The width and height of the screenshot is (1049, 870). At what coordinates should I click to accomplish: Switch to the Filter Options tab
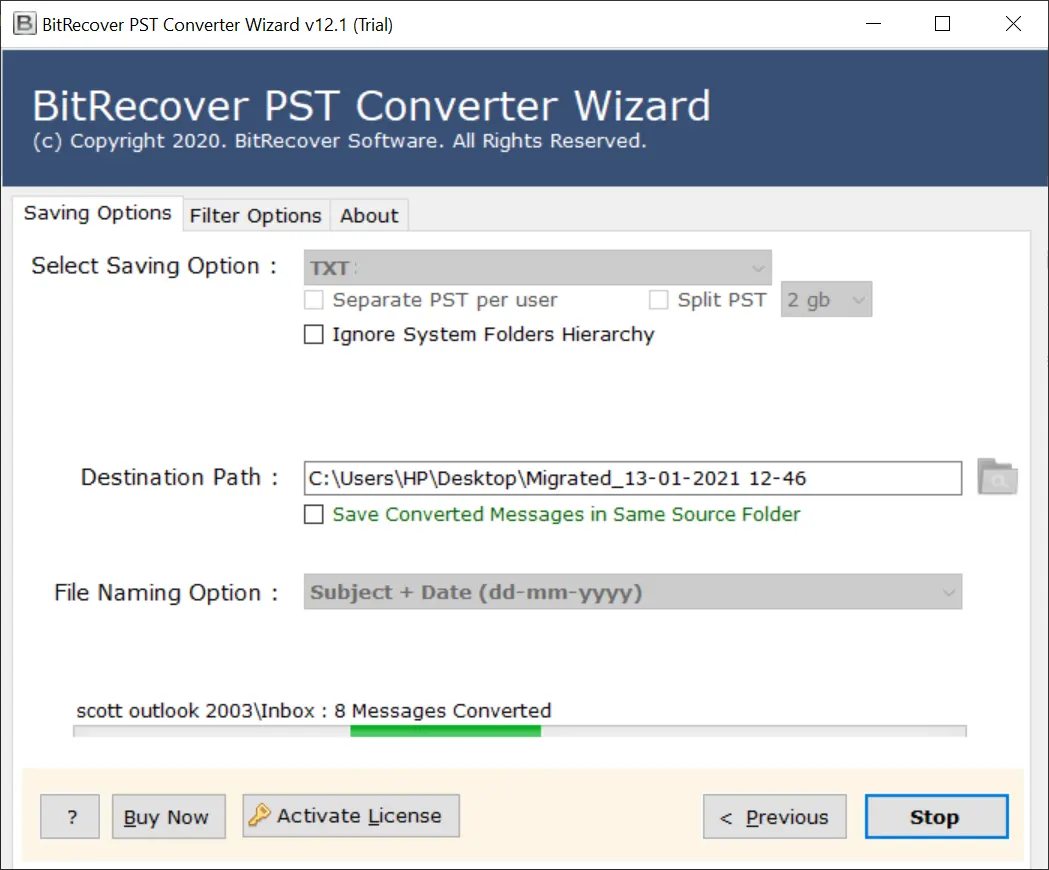[255, 216]
